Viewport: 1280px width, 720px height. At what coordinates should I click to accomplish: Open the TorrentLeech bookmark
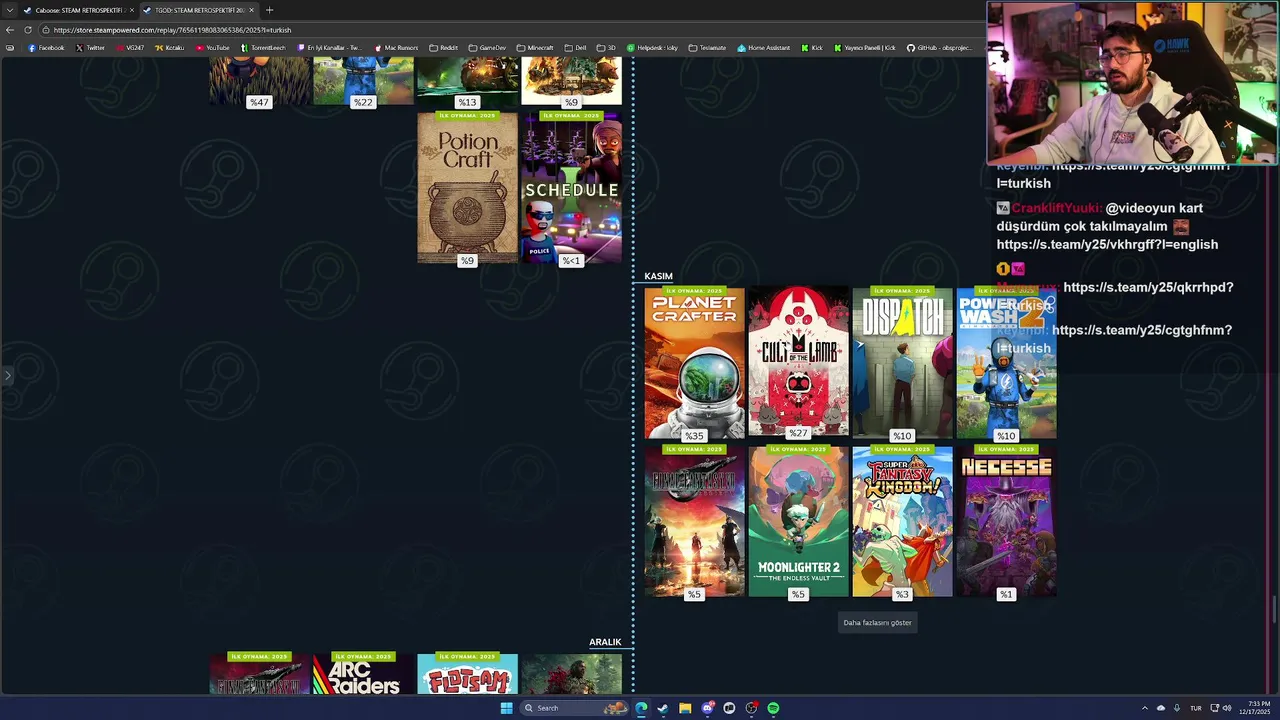click(263, 48)
